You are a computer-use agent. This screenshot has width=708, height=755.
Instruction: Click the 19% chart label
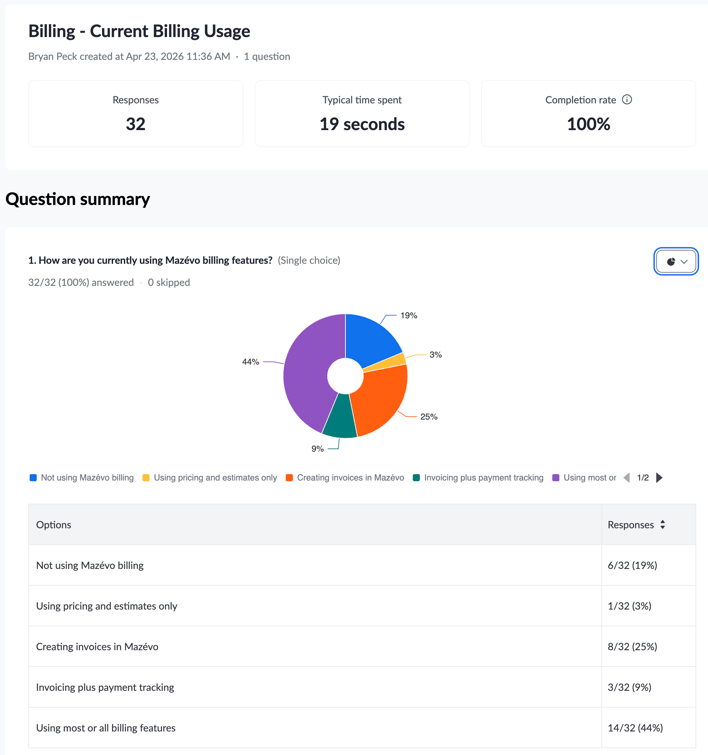(408, 315)
